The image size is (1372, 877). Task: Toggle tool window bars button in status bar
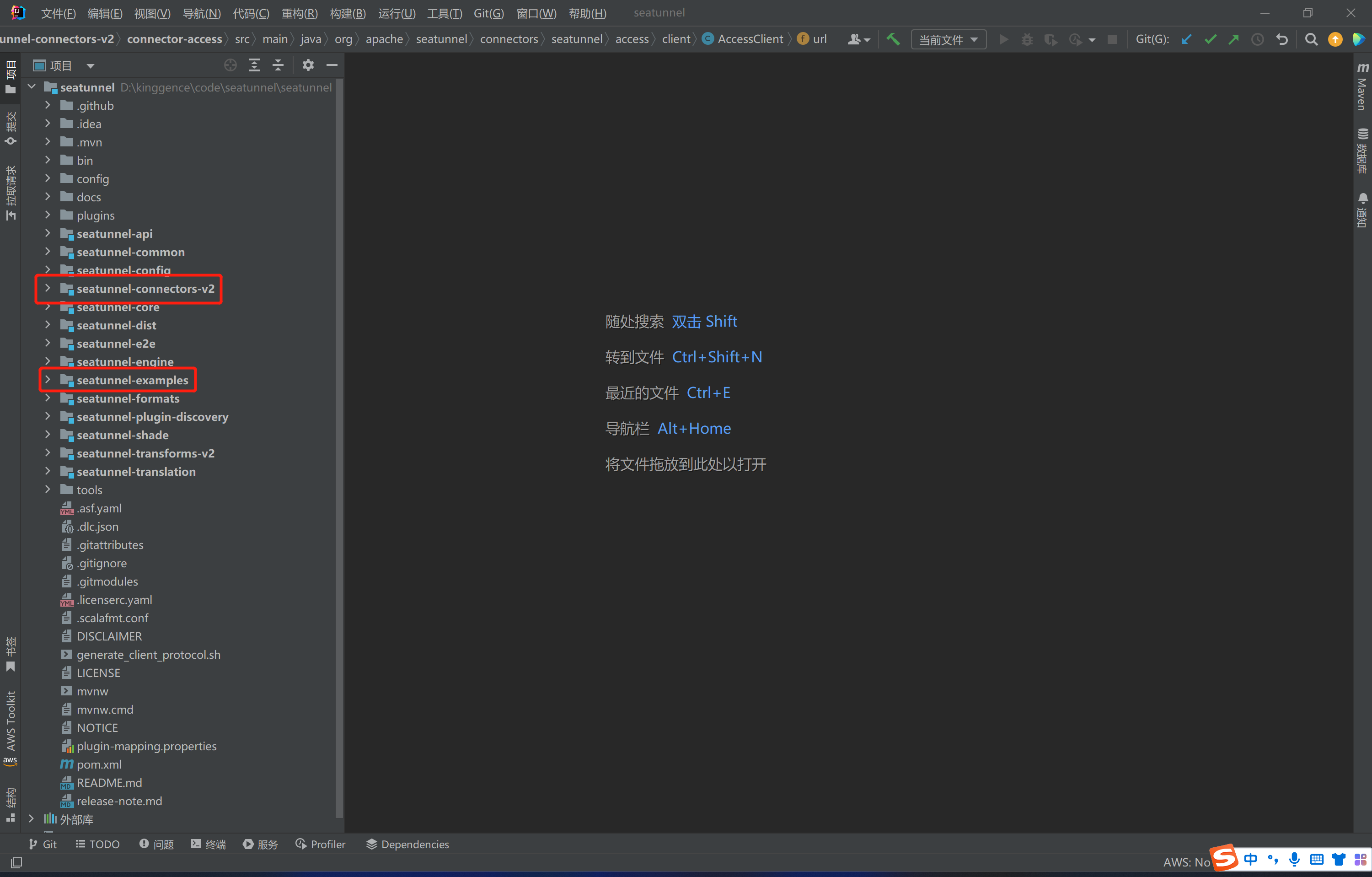tap(16, 863)
